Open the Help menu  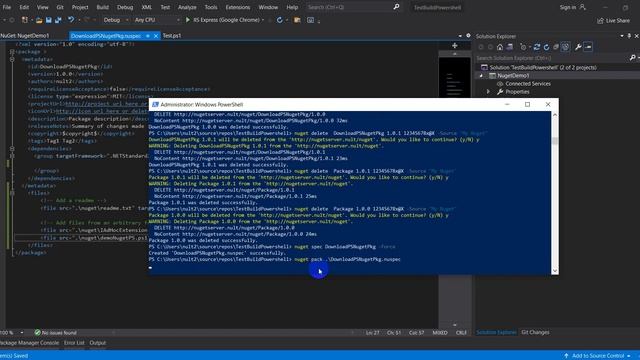[x=292, y=7]
